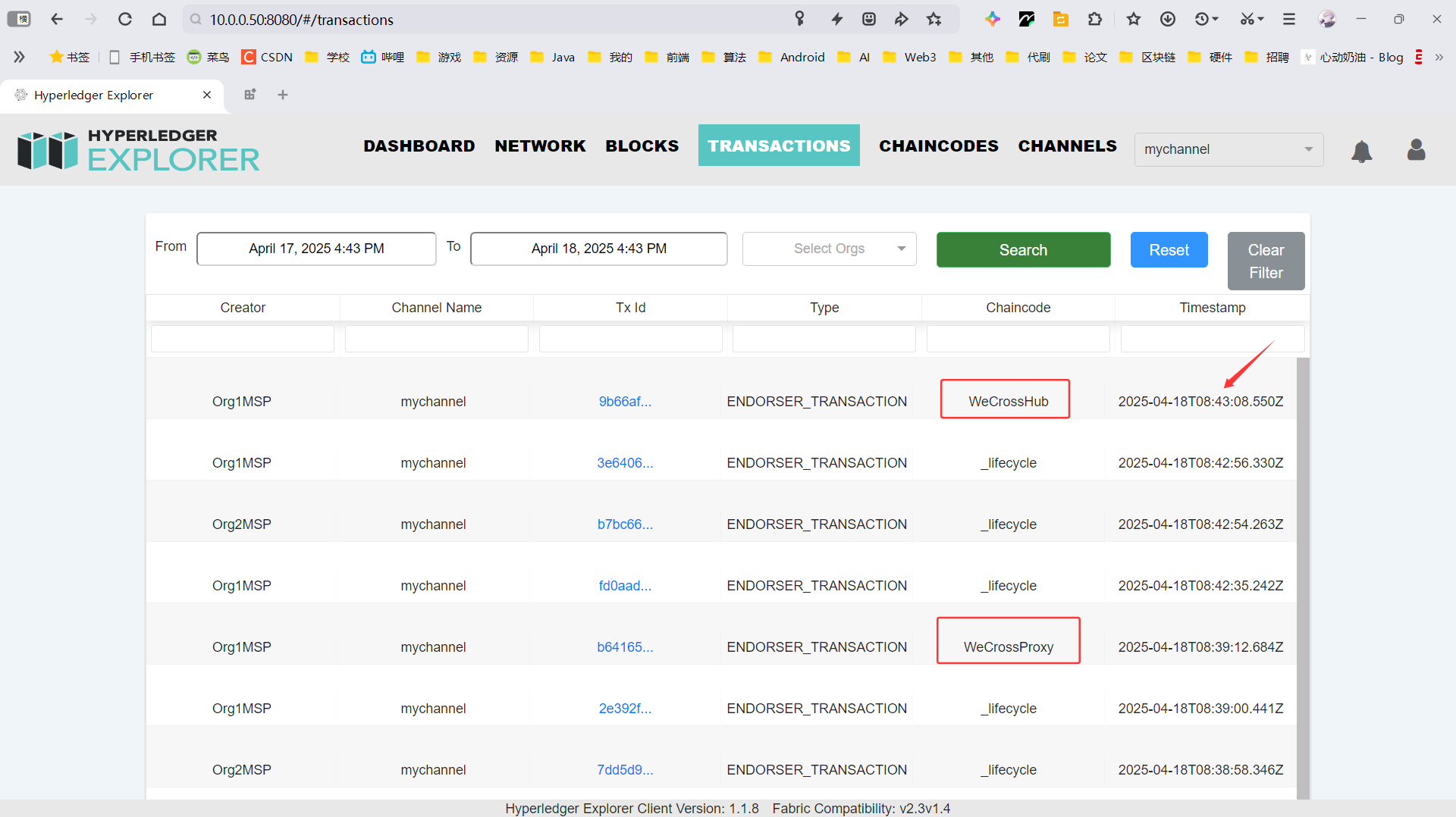Image resolution: width=1456 pixels, height=817 pixels.
Task: Open the browser home page
Action: (159, 19)
